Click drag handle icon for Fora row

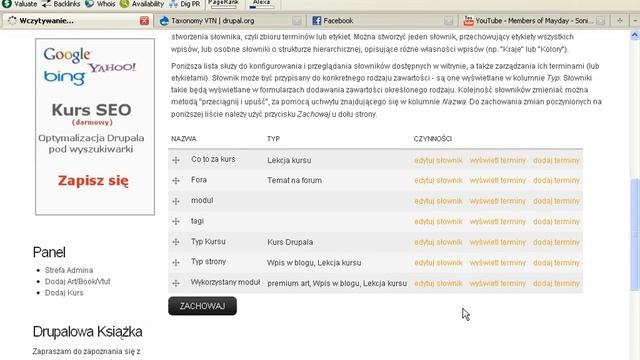[176, 180]
